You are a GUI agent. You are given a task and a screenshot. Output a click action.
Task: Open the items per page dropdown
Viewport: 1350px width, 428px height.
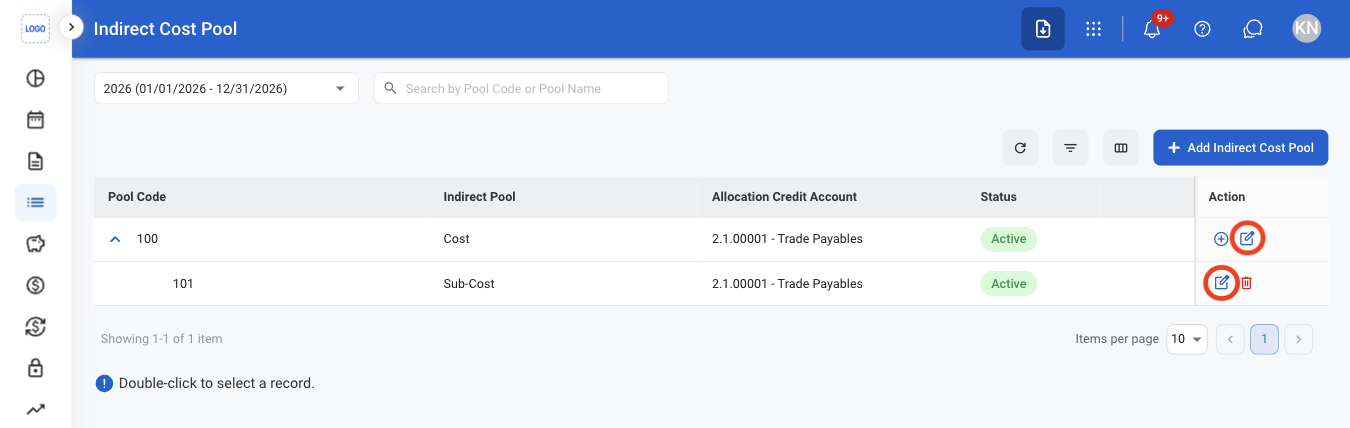coord(1187,339)
